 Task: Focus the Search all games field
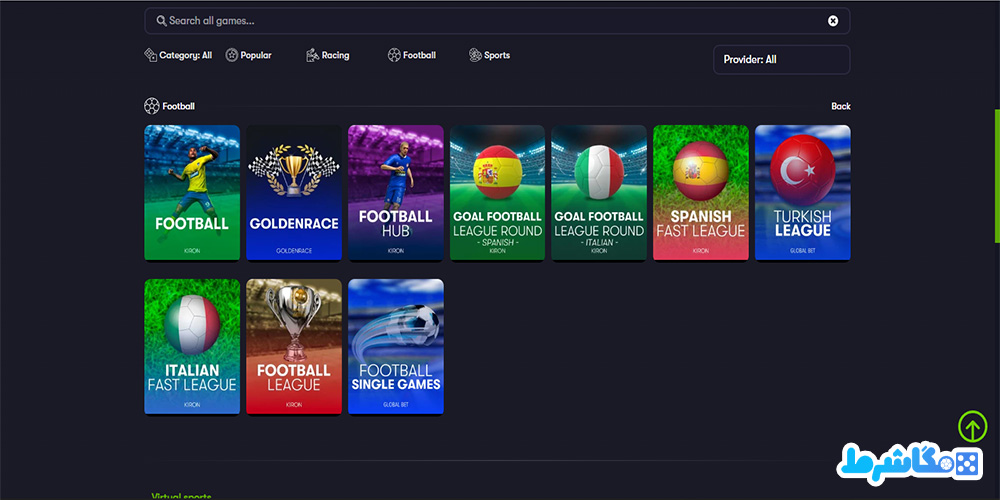[x=497, y=21]
